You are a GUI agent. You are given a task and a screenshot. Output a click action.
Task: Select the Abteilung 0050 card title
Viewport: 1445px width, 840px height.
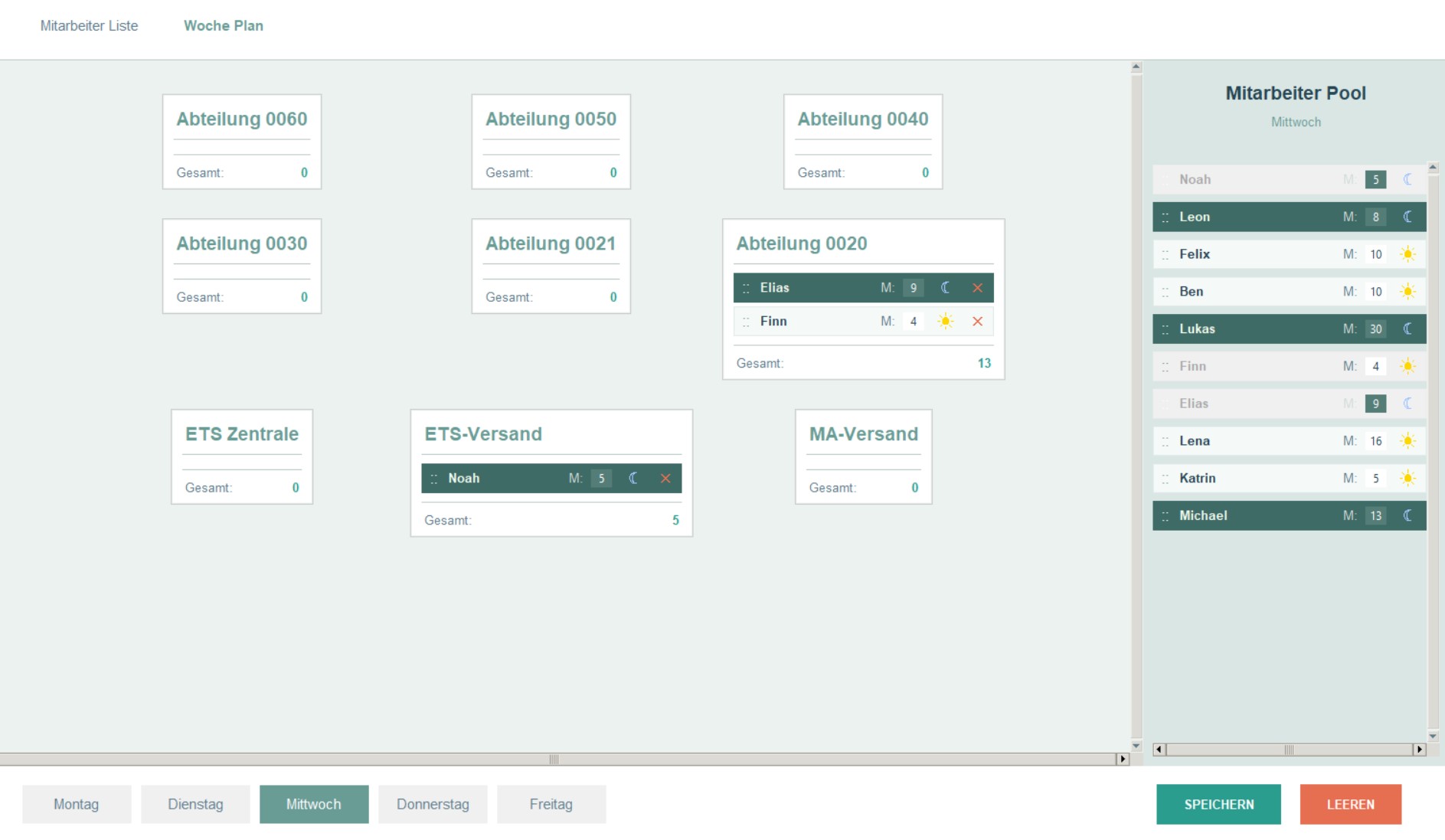[x=551, y=119]
